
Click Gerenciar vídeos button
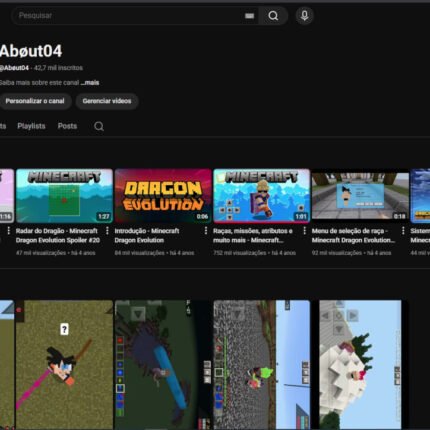[107, 101]
